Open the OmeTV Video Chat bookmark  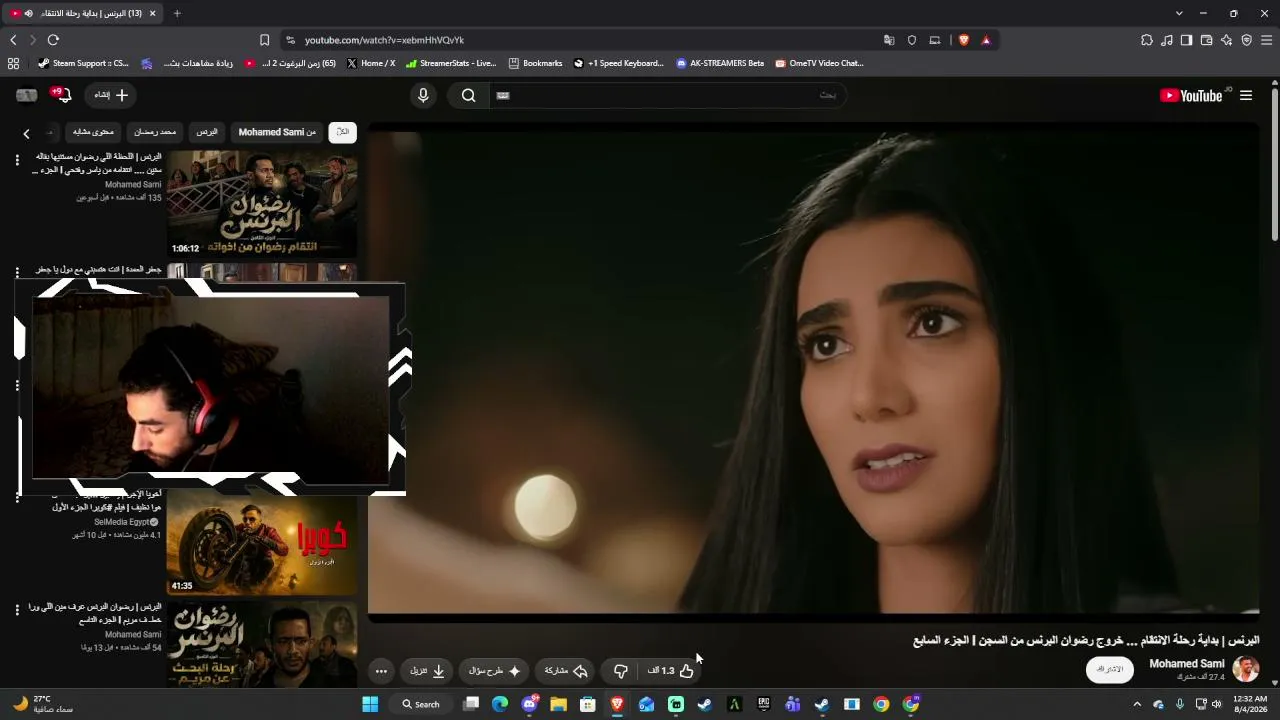819,63
